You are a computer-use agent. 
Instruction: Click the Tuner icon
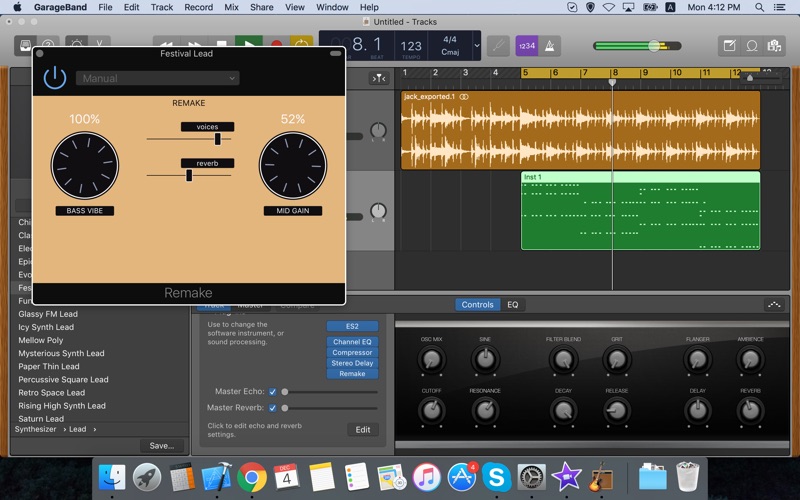[497, 46]
